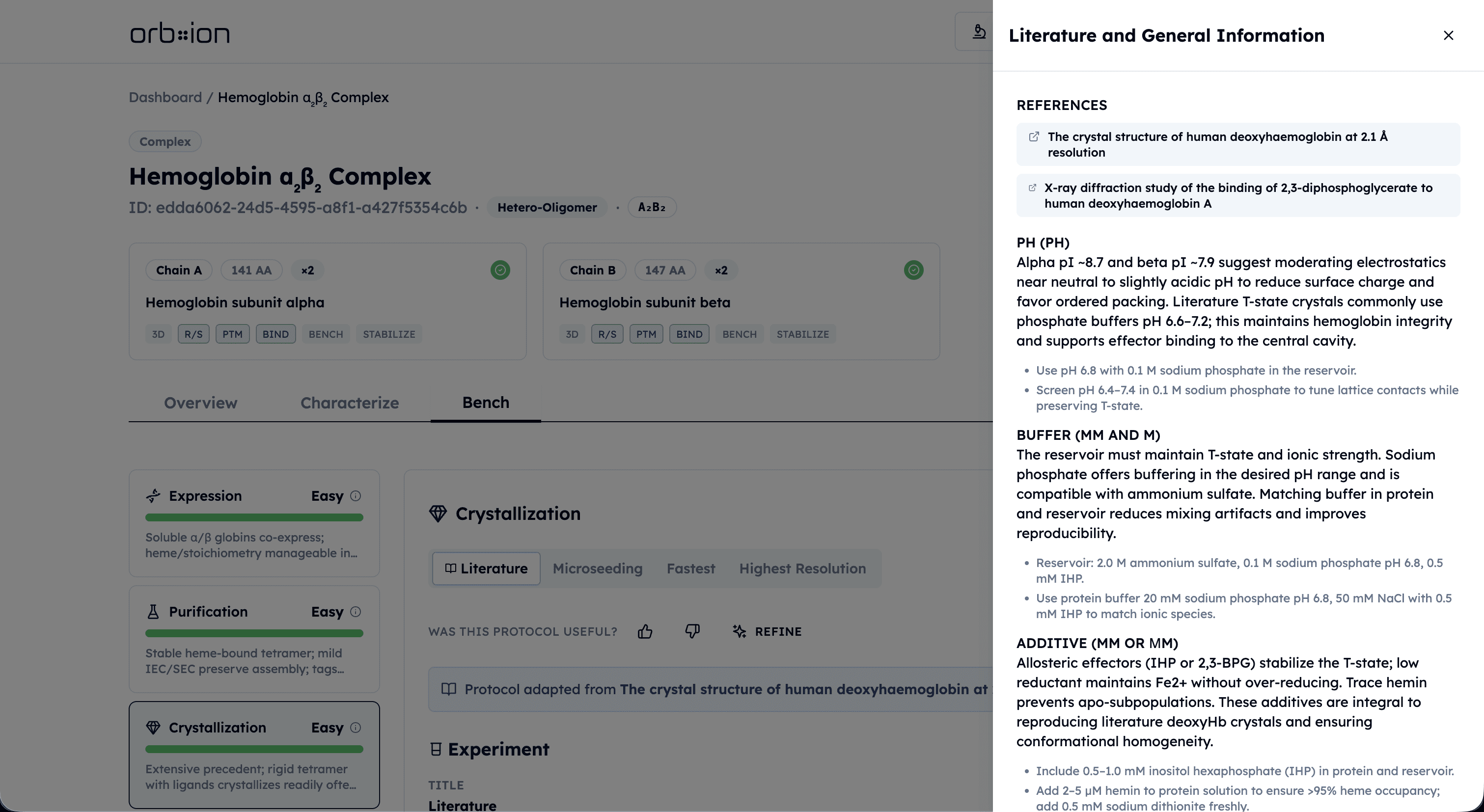The width and height of the screenshot is (1484, 812).
Task: Close the Literature and General Information panel
Action: pyautogui.click(x=1448, y=35)
